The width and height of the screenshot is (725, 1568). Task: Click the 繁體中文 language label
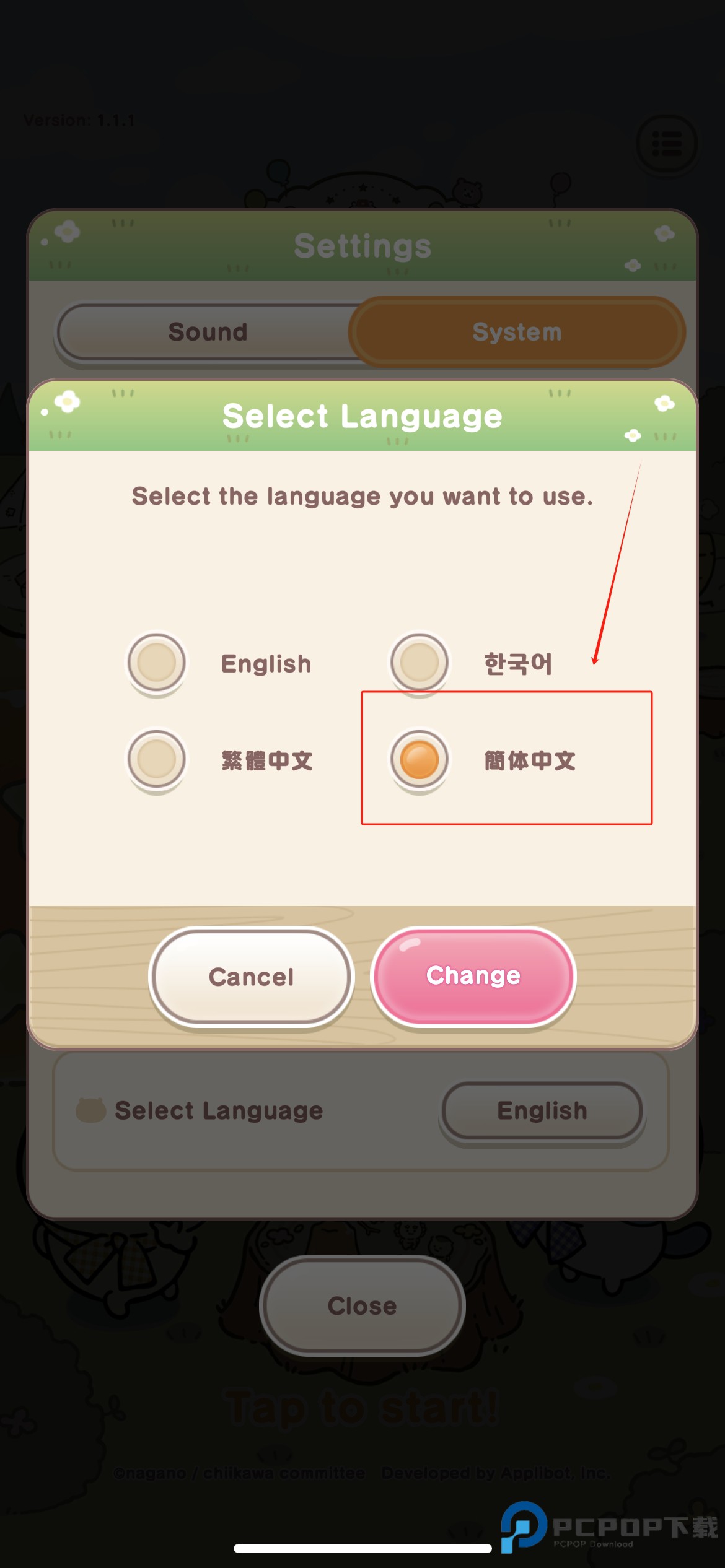coord(267,760)
